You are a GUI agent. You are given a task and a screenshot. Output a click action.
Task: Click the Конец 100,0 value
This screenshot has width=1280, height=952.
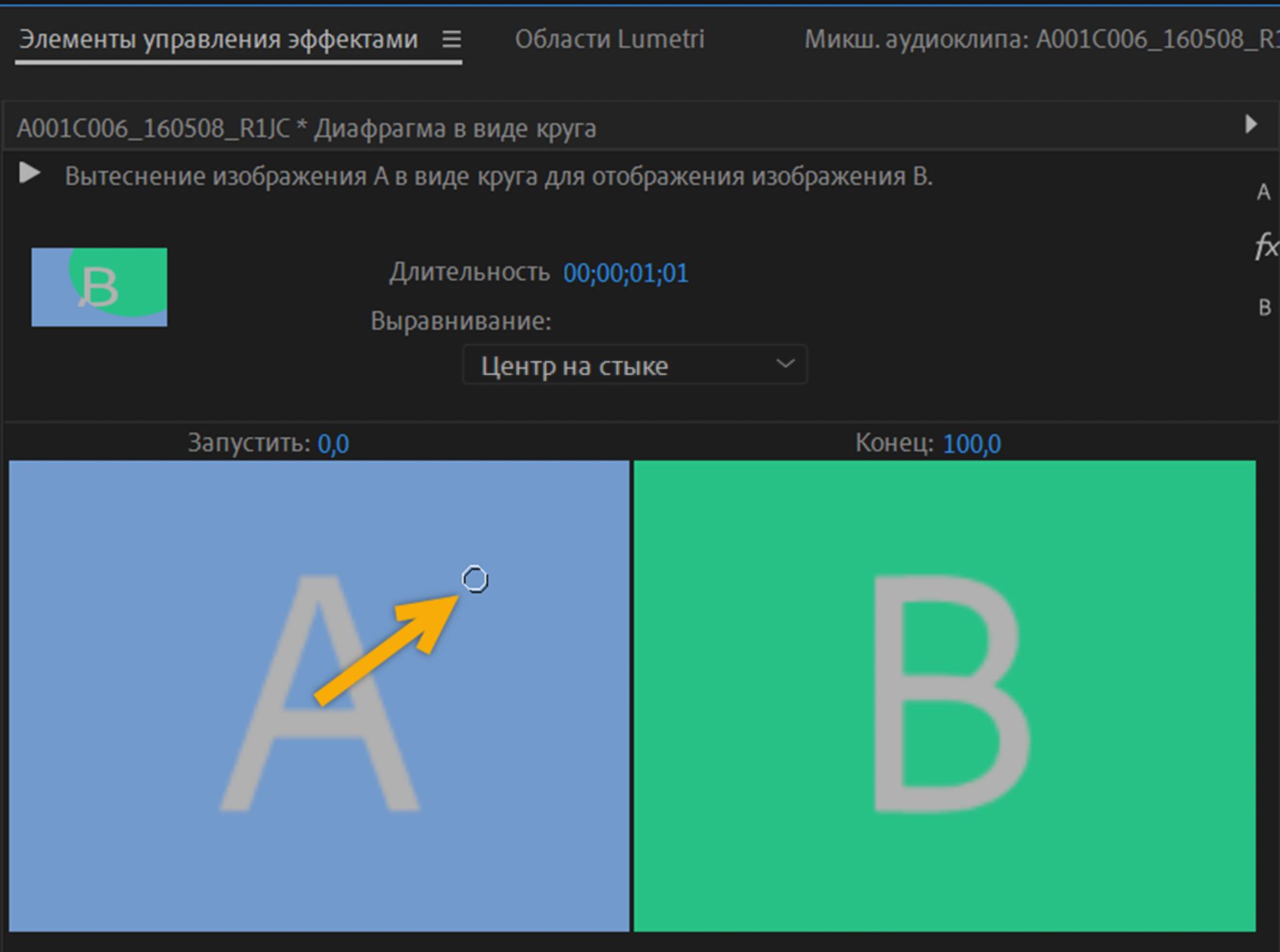(x=970, y=443)
